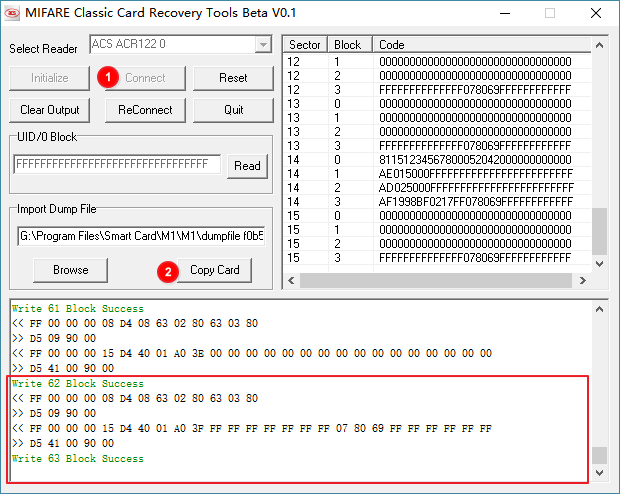620x494 pixels.
Task: Click the Code column header
Action: (480, 45)
